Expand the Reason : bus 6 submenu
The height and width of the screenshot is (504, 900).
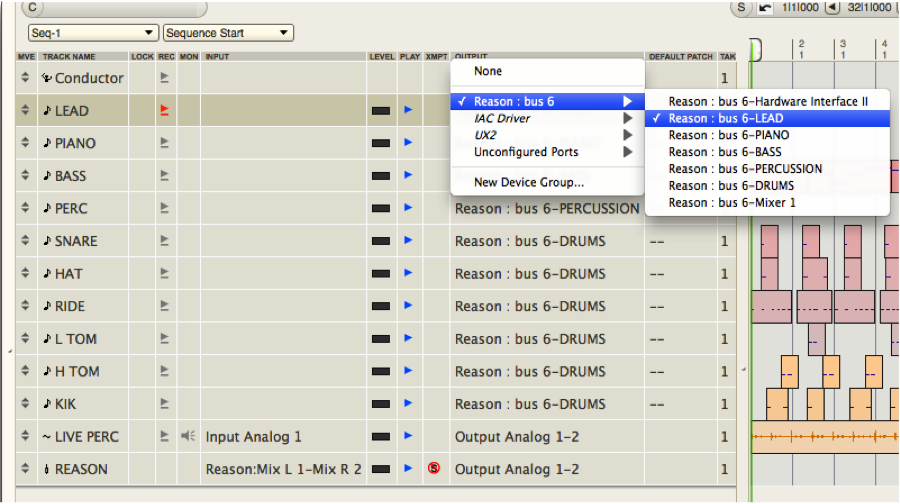[x=548, y=102]
